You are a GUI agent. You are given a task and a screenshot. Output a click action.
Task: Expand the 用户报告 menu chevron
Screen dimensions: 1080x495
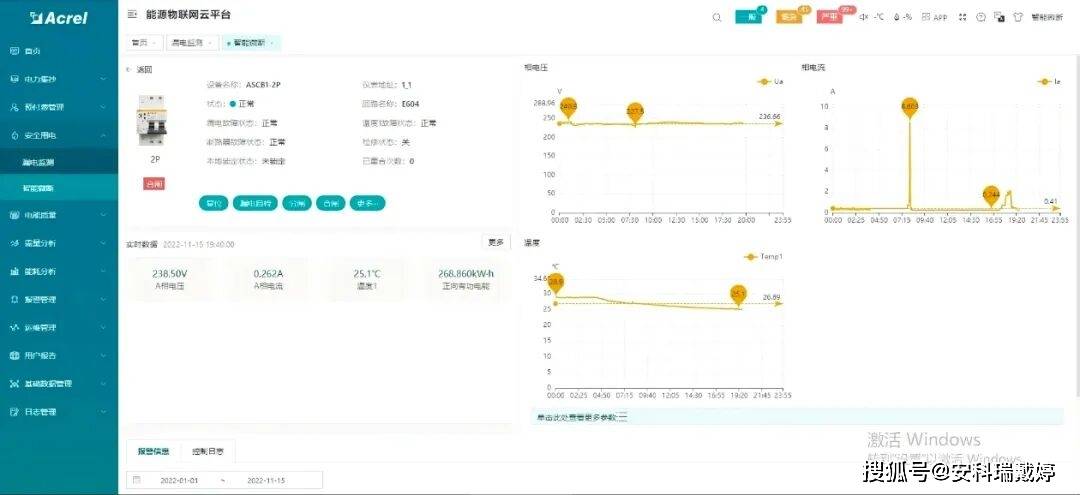103,355
